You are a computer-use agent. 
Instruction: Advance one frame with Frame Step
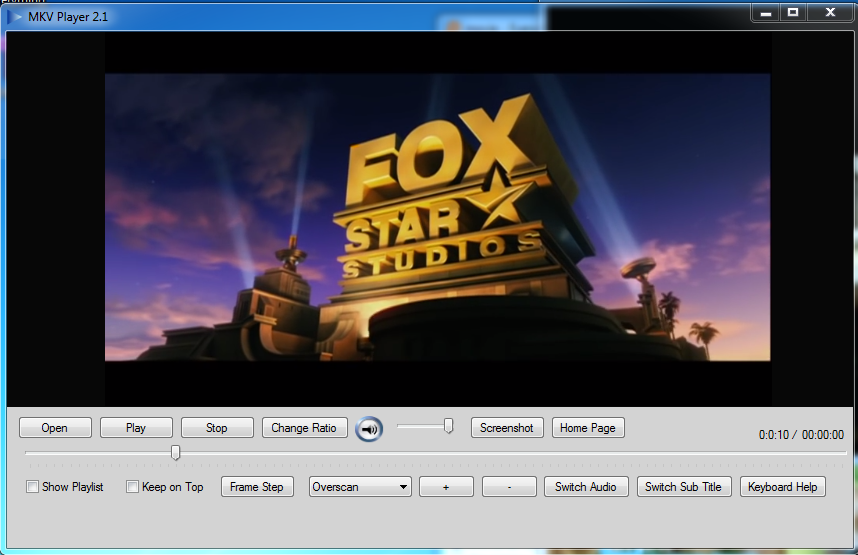257,487
